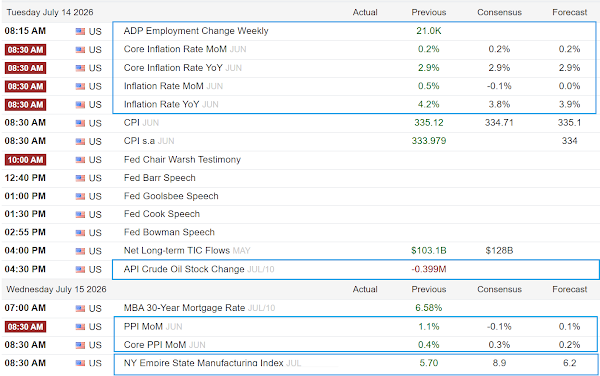Click the Consensus column header for Tuesday
Viewport: 600px width, 376px height.
[x=499, y=13]
